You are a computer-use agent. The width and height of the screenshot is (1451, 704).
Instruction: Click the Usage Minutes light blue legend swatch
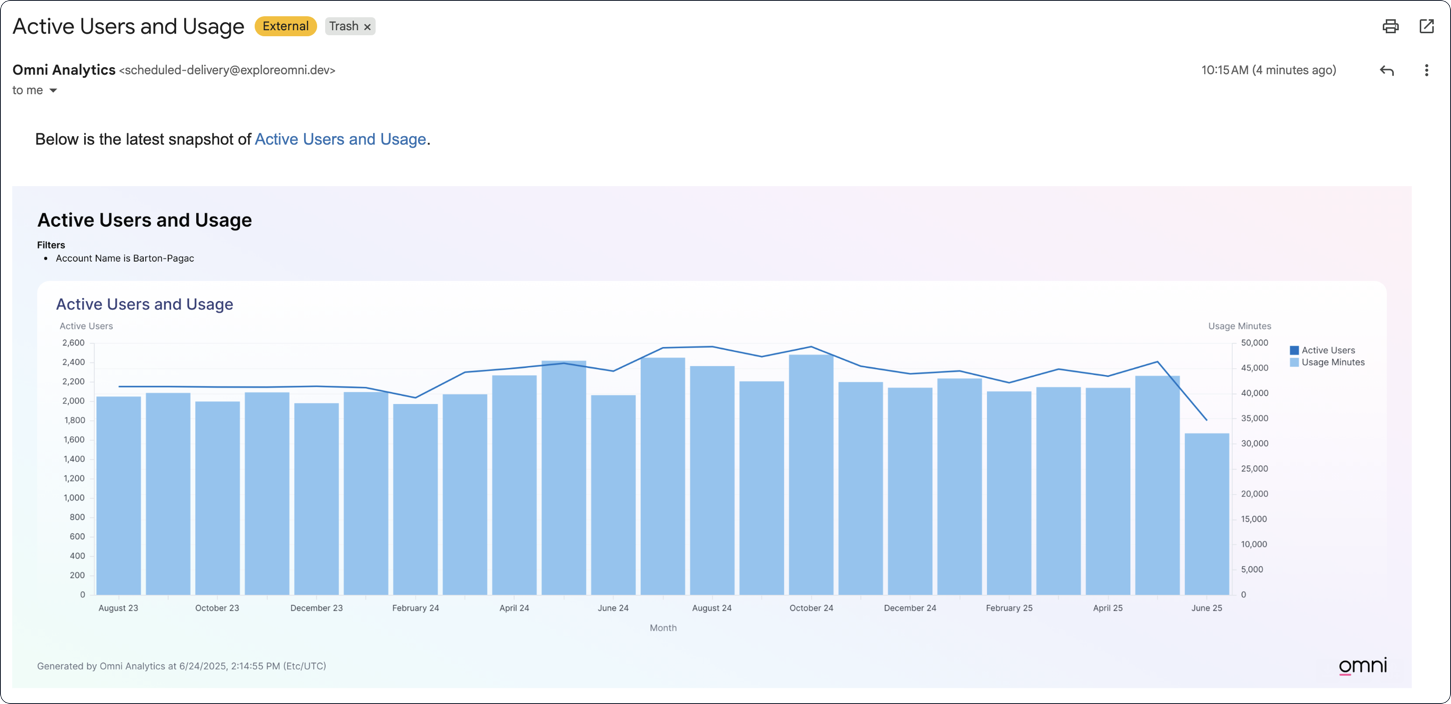pyautogui.click(x=1294, y=362)
